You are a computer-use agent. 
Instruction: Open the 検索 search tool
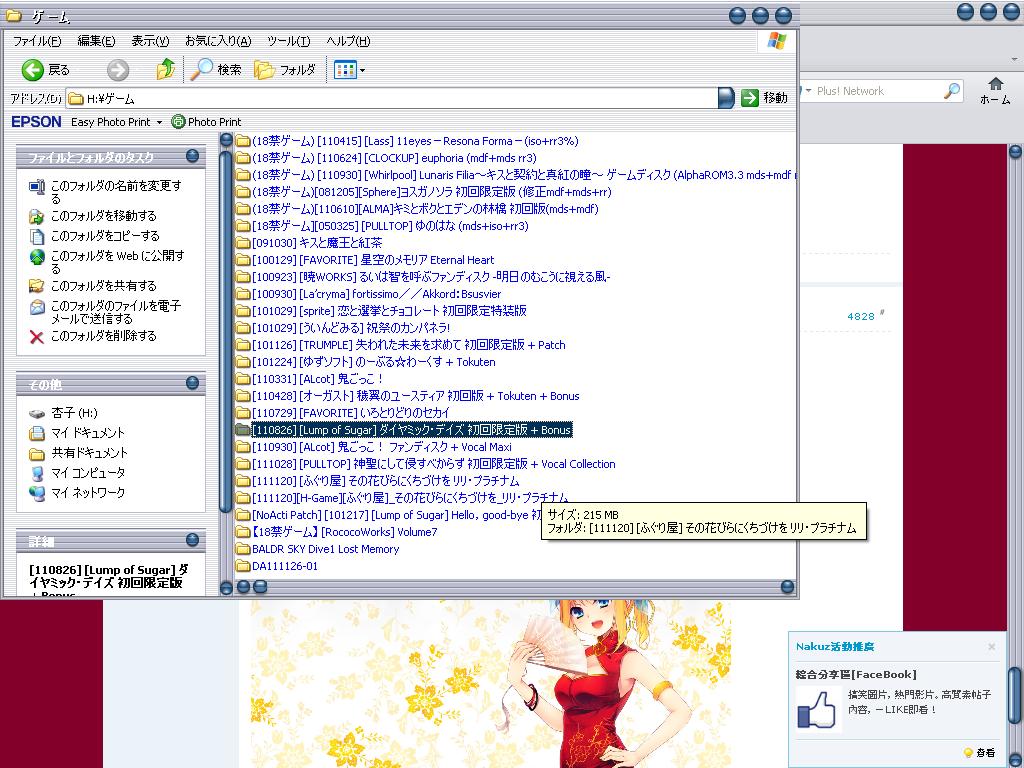(x=216, y=69)
